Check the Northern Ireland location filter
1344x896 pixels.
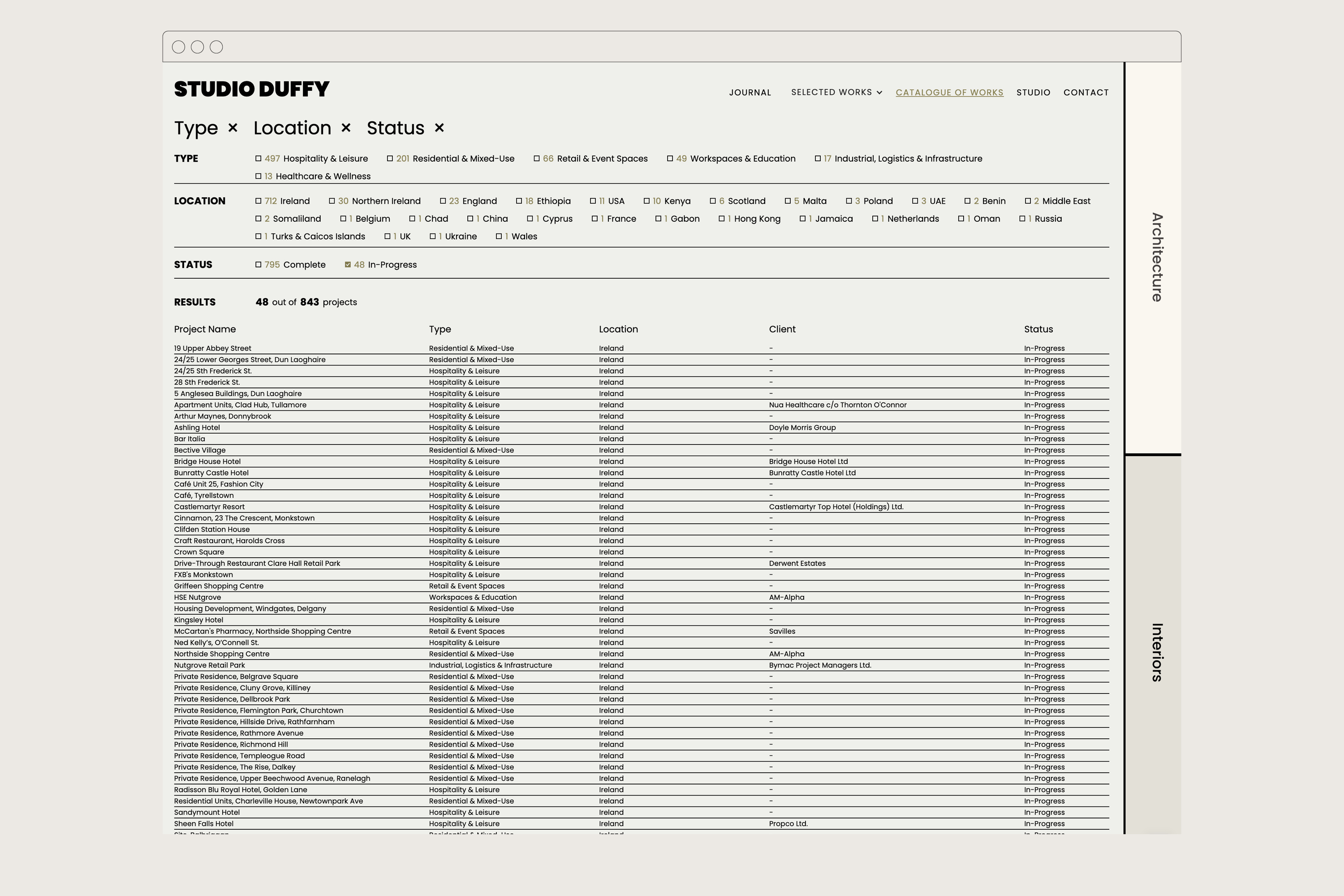(x=332, y=201)
